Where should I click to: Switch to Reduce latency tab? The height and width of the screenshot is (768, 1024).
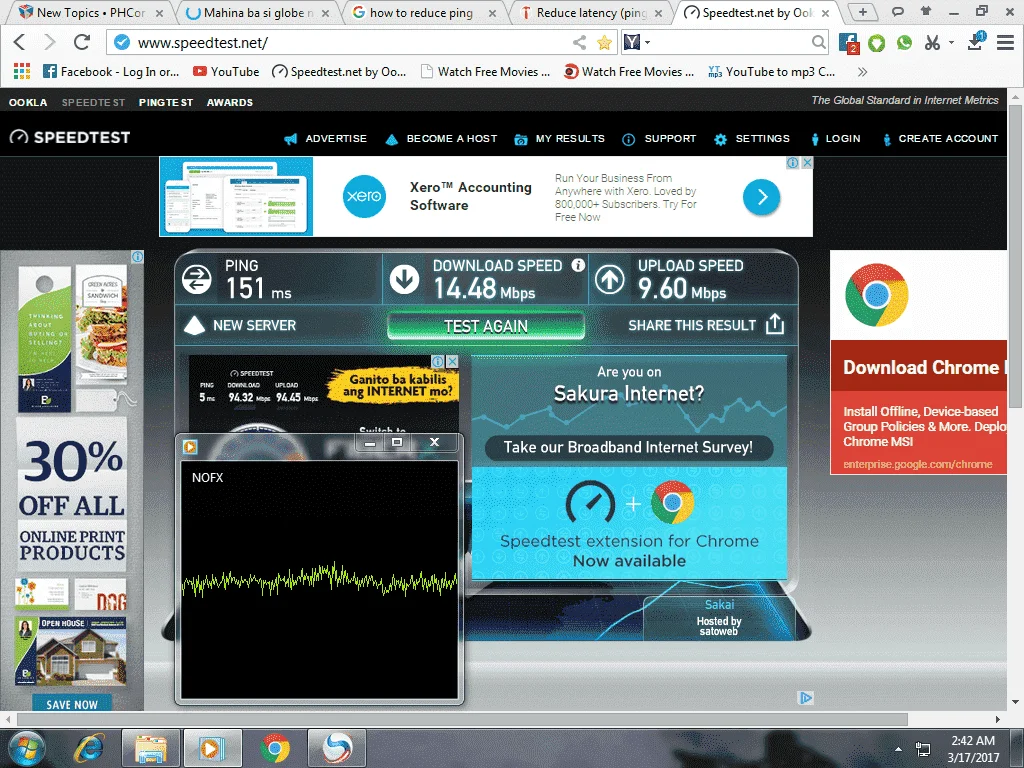tap(592, 12)
